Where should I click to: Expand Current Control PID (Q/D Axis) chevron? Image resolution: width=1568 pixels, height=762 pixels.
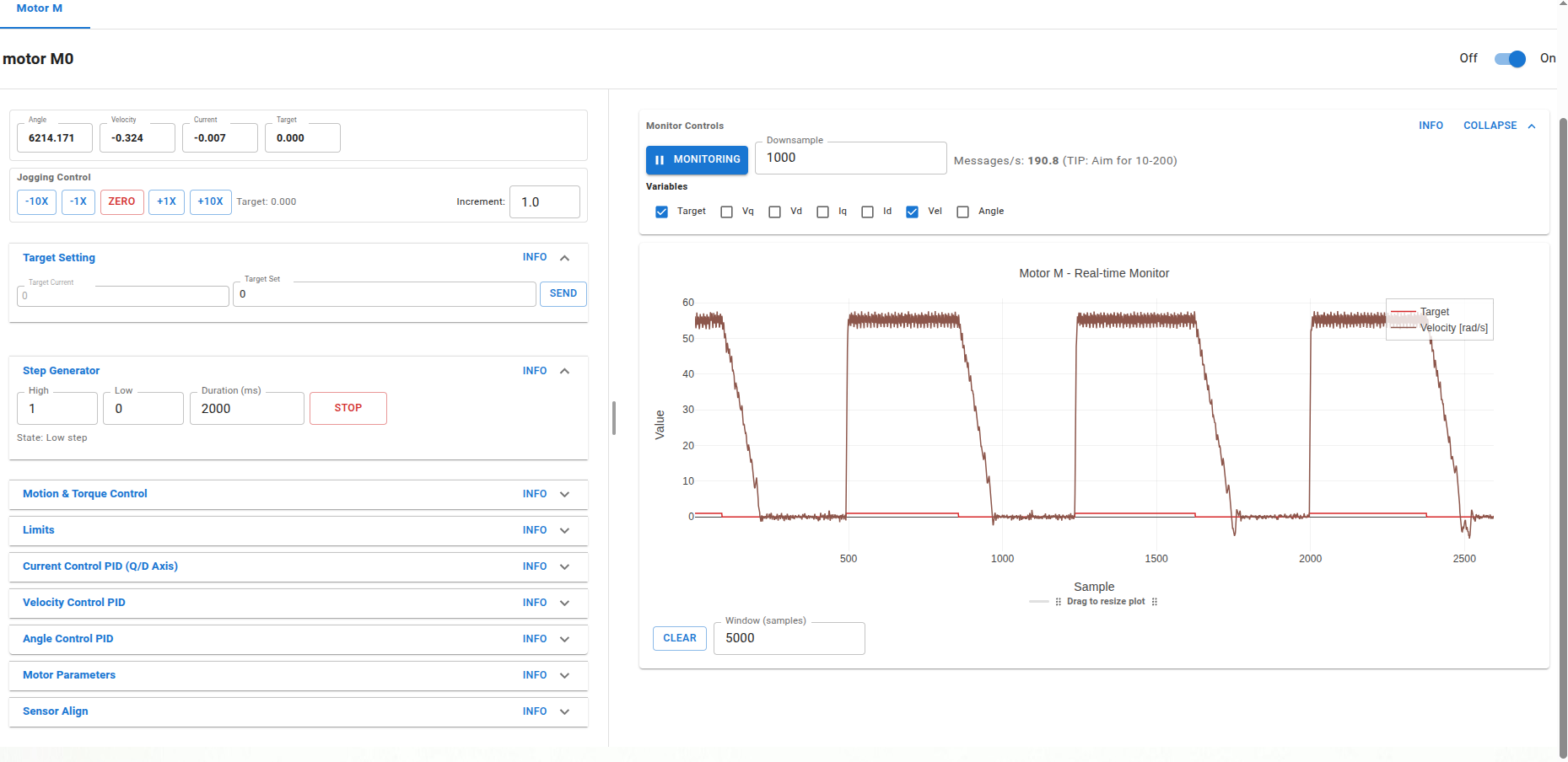[x=564, y=566]
